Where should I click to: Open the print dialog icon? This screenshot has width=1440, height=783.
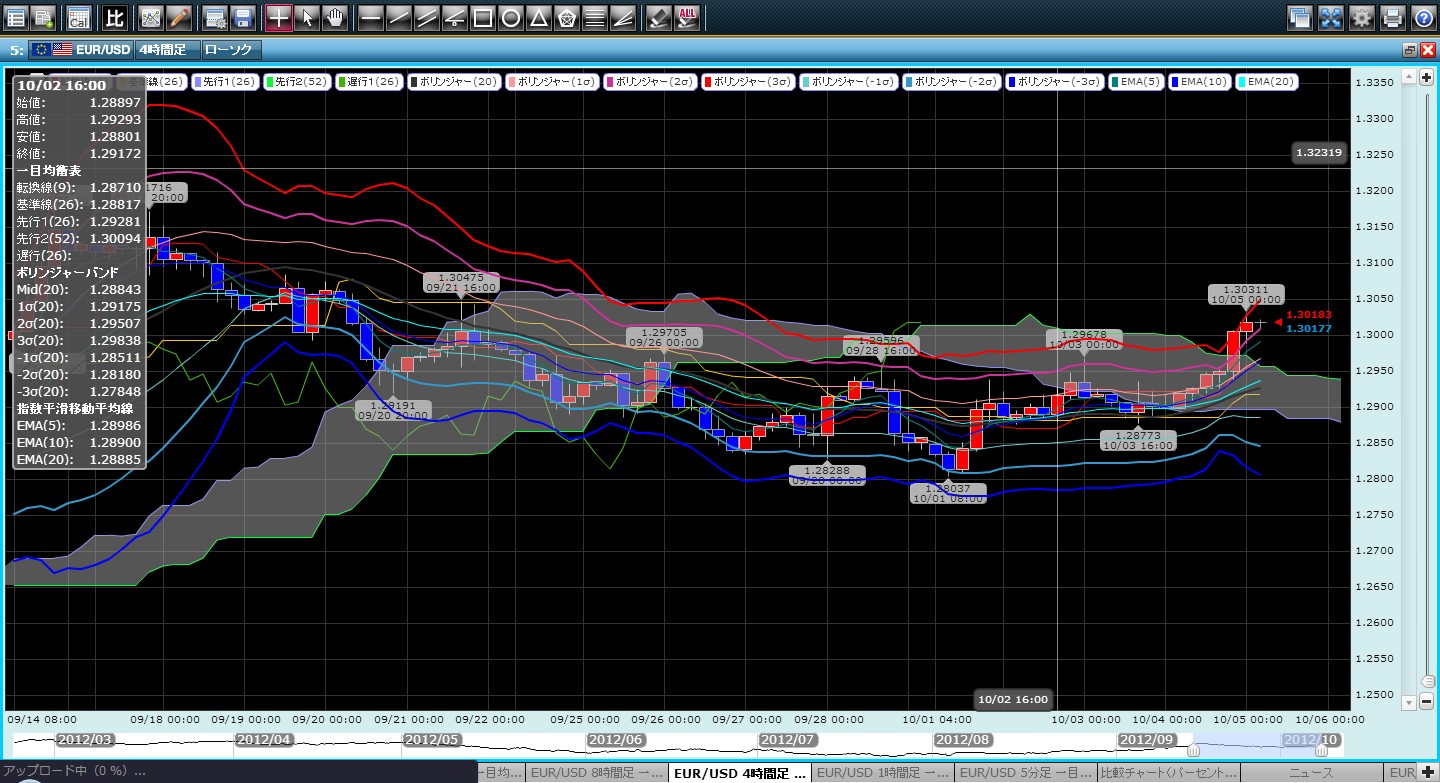(1392, 17)
